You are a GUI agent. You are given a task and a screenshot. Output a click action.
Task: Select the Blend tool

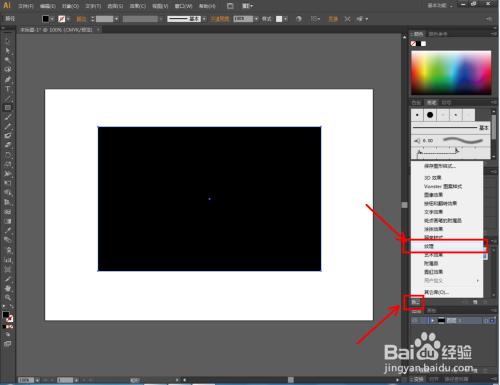pyautogui.click(x=8, y=240)
